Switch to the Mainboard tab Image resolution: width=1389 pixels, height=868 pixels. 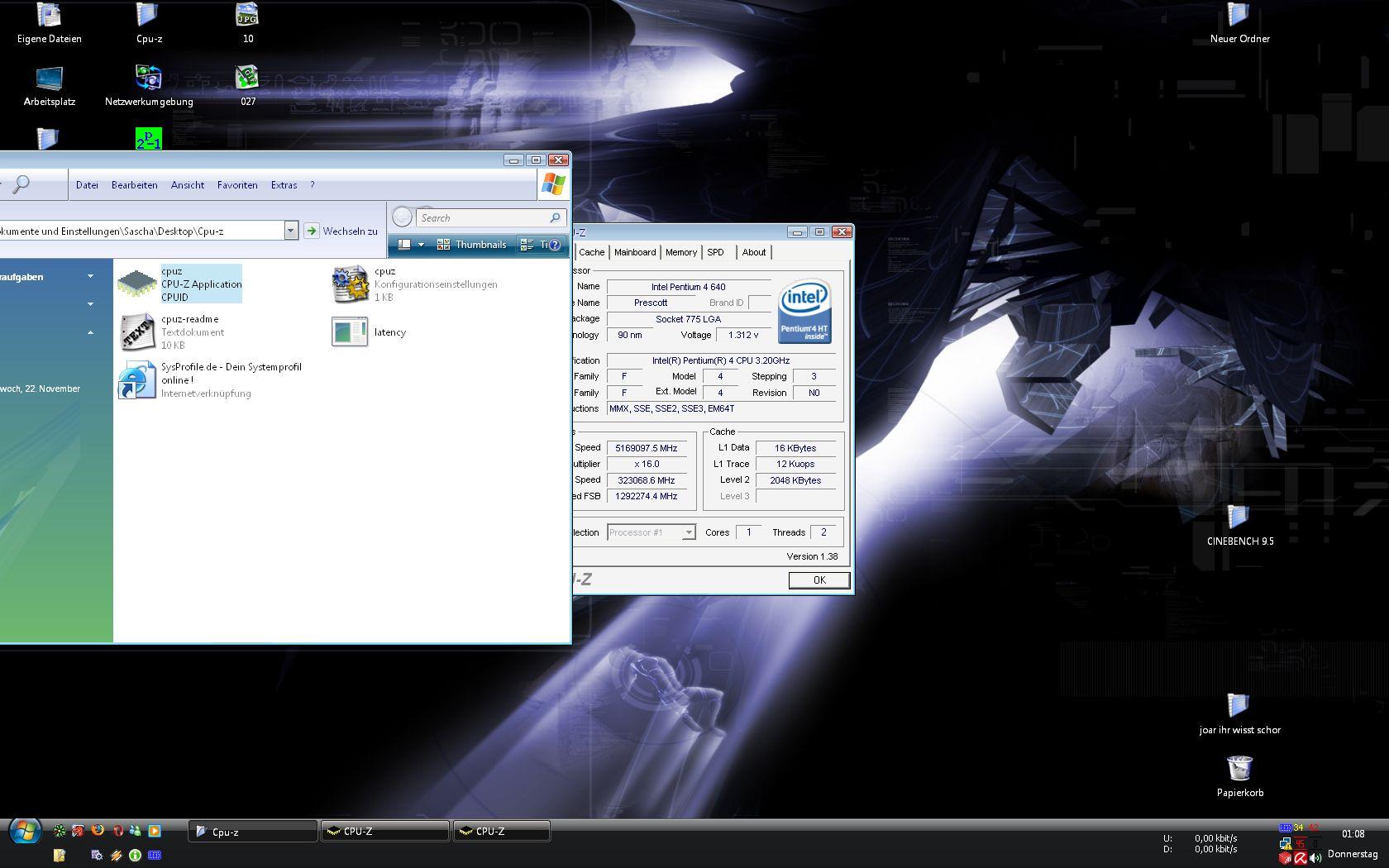point(634,252)
